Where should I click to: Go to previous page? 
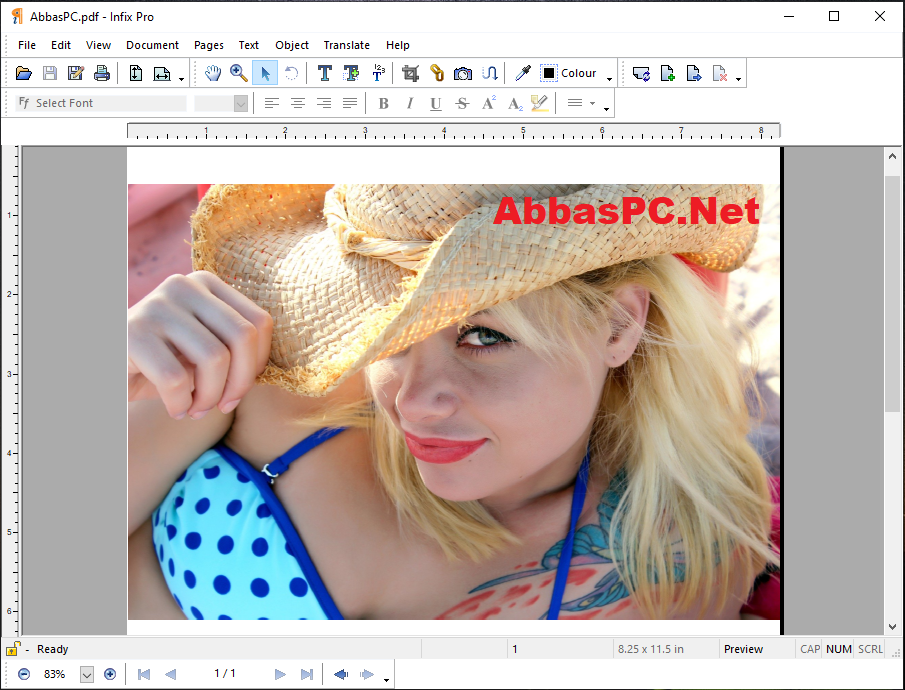[170, 674]
